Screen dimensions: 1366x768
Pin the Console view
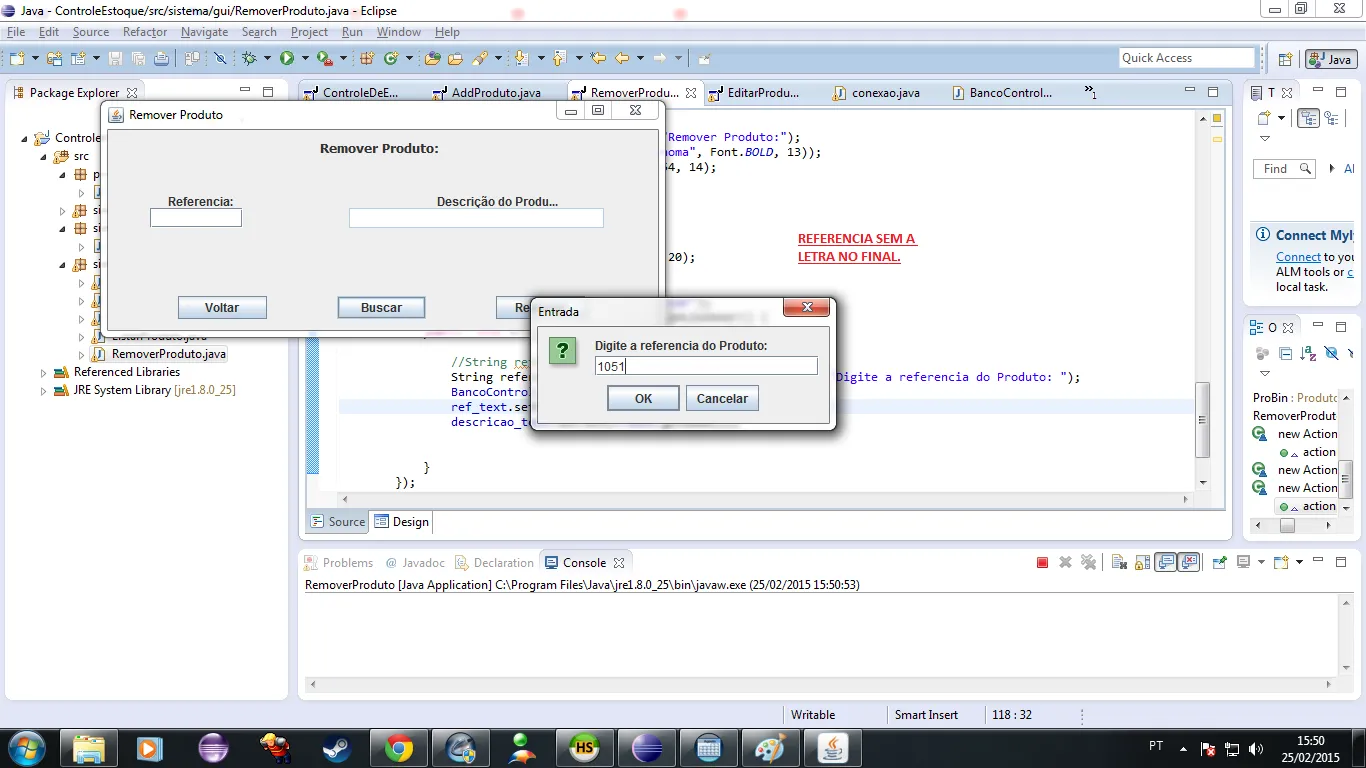[1219, 563]
